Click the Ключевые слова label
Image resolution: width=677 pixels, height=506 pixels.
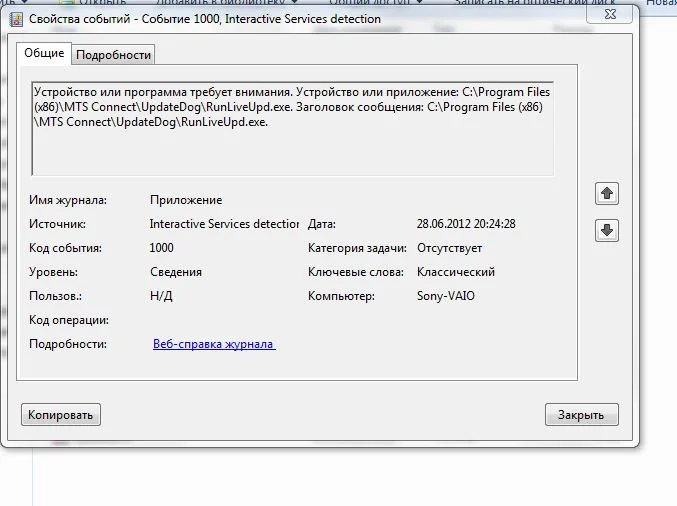[356, 272]
